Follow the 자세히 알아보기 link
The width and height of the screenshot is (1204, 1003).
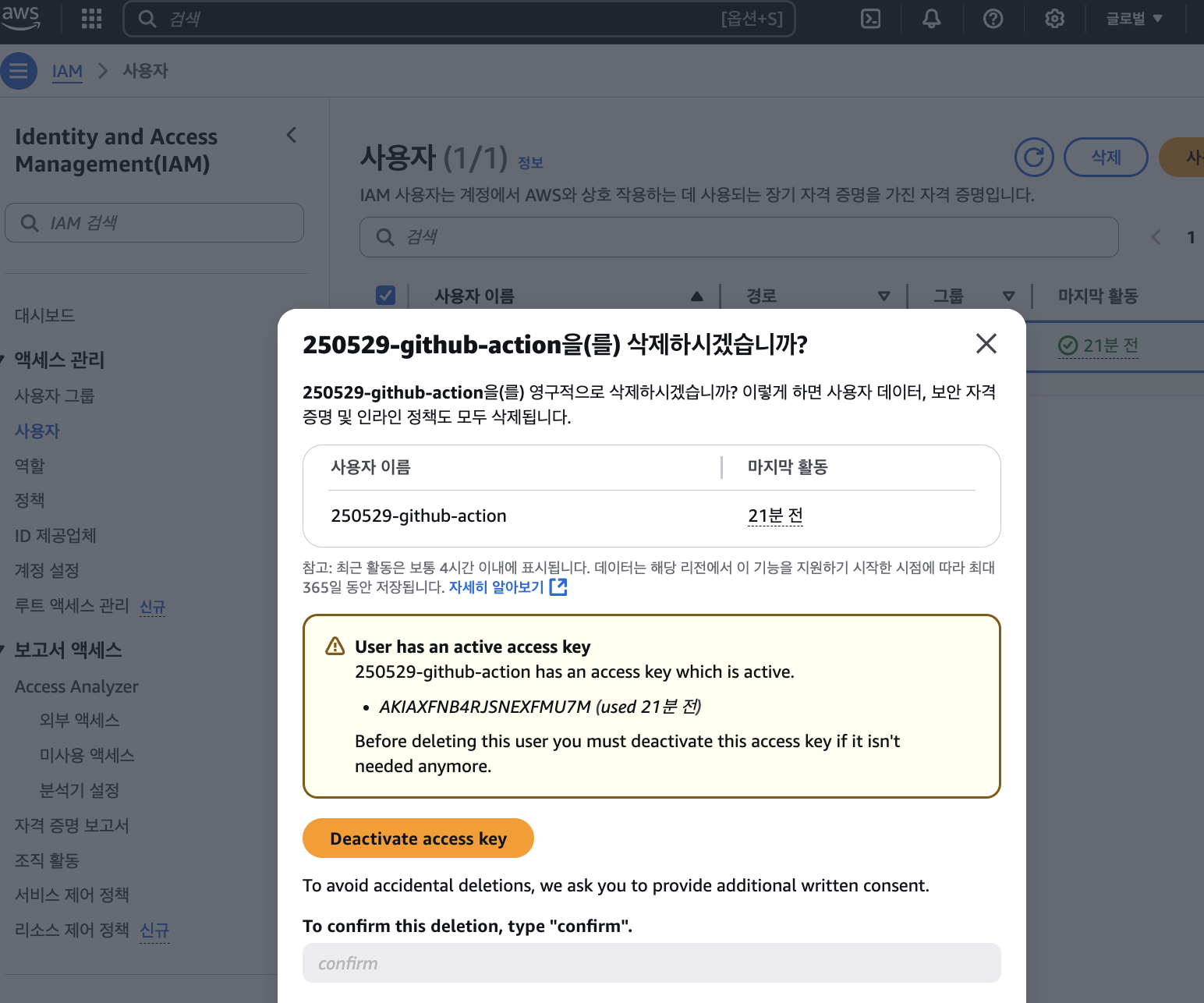click(496, 587)
